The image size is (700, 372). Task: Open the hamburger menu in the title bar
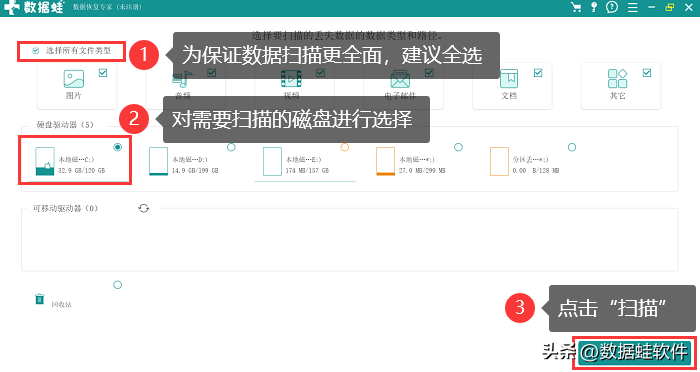click(633, 7)
